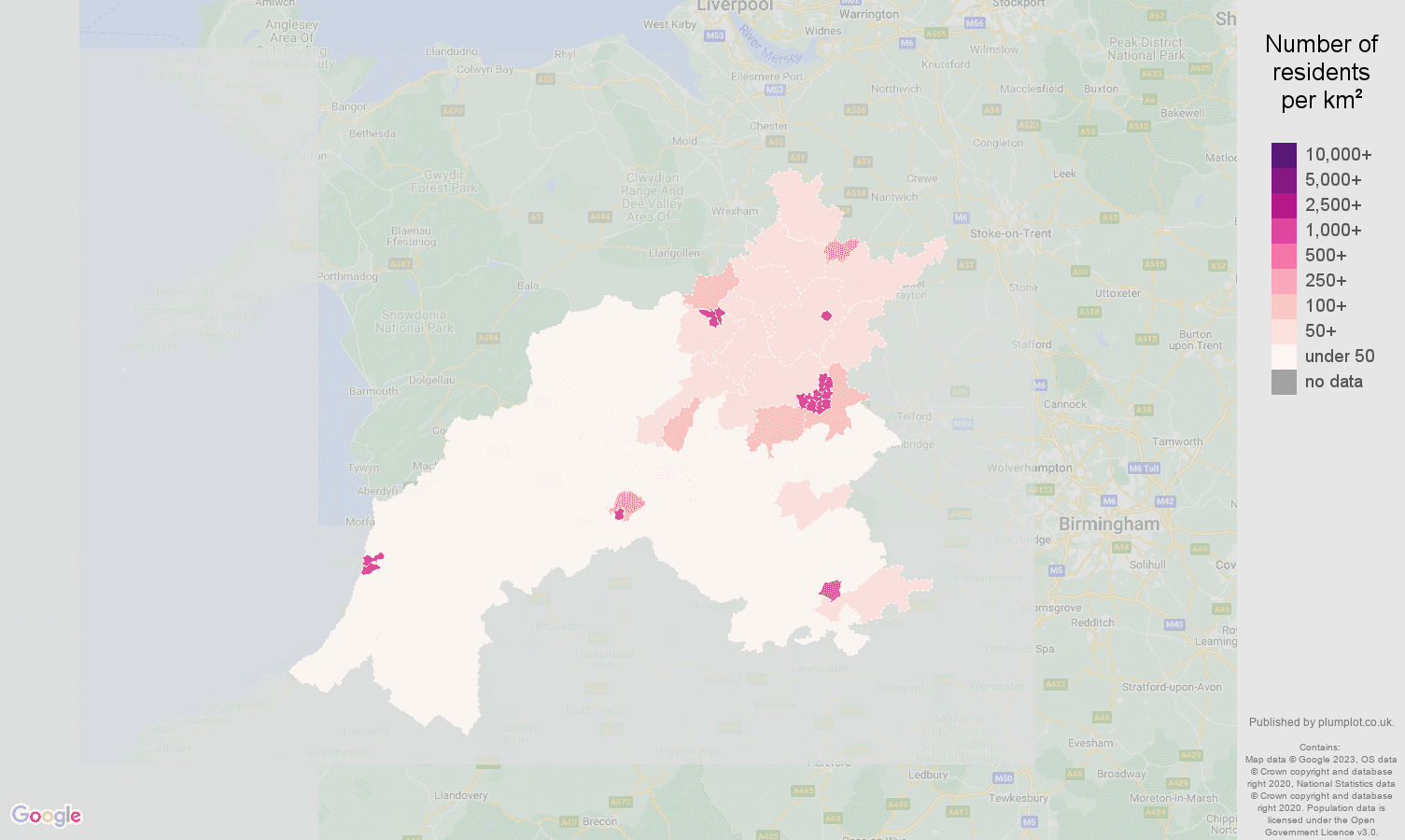This screenshot has height=840, width=1405.
Task: Click the A487 road badge near Porthmadog
Action: point(400,264)
